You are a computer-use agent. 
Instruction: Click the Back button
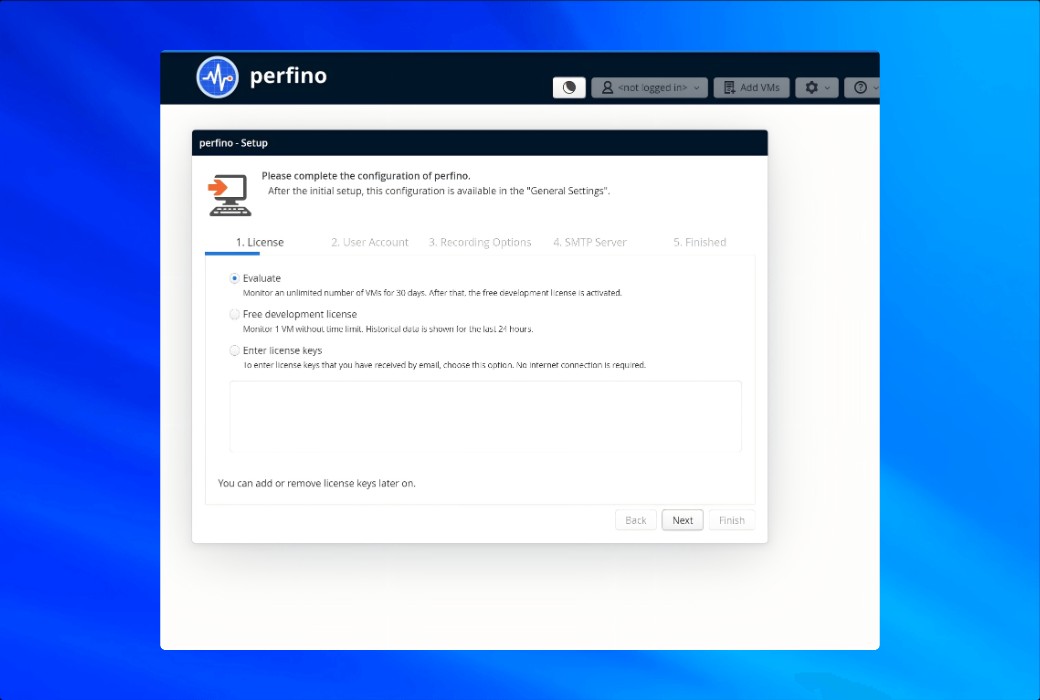(x=635, y=520)
